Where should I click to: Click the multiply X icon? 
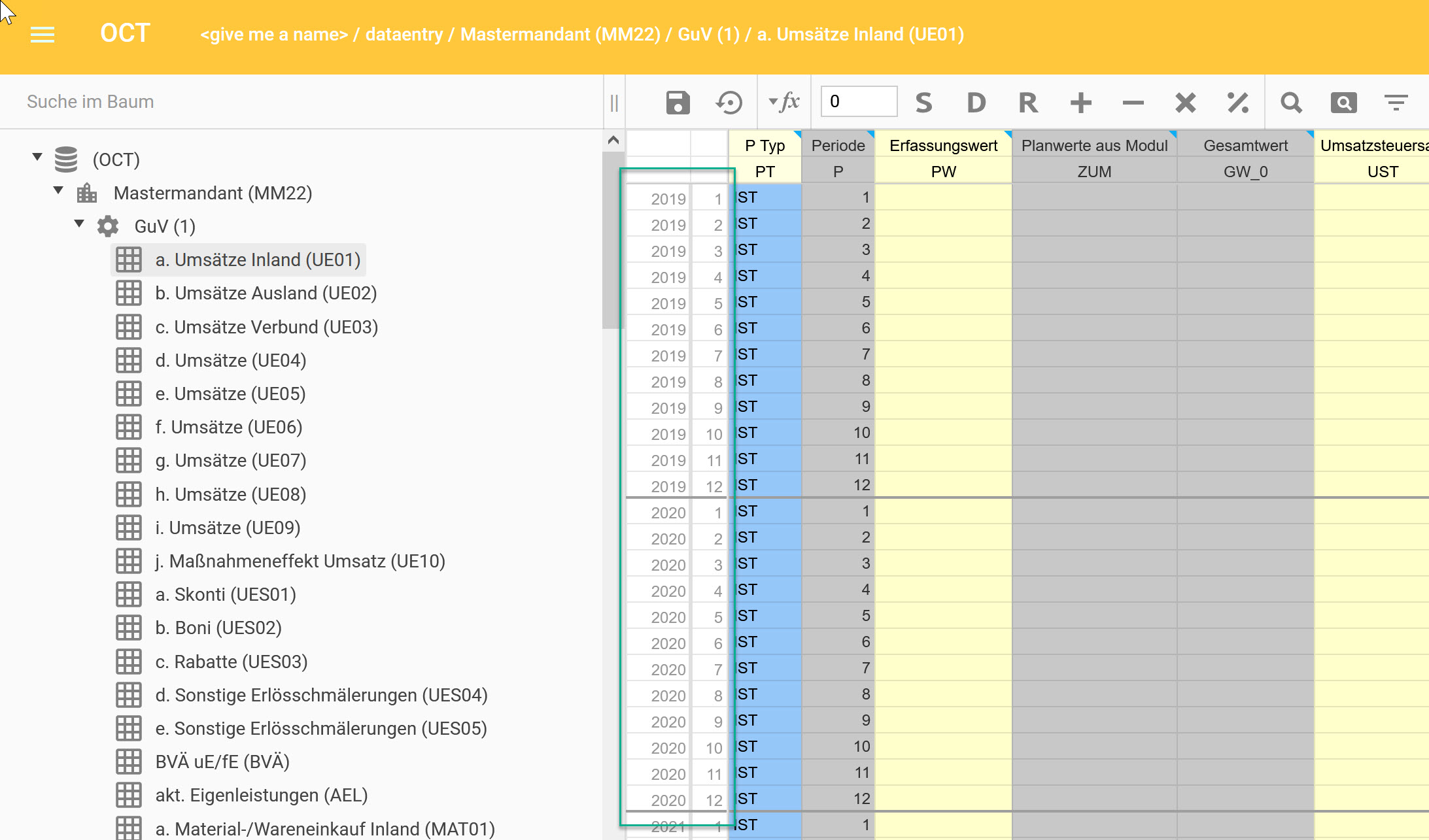click(x=1185, y=103)
